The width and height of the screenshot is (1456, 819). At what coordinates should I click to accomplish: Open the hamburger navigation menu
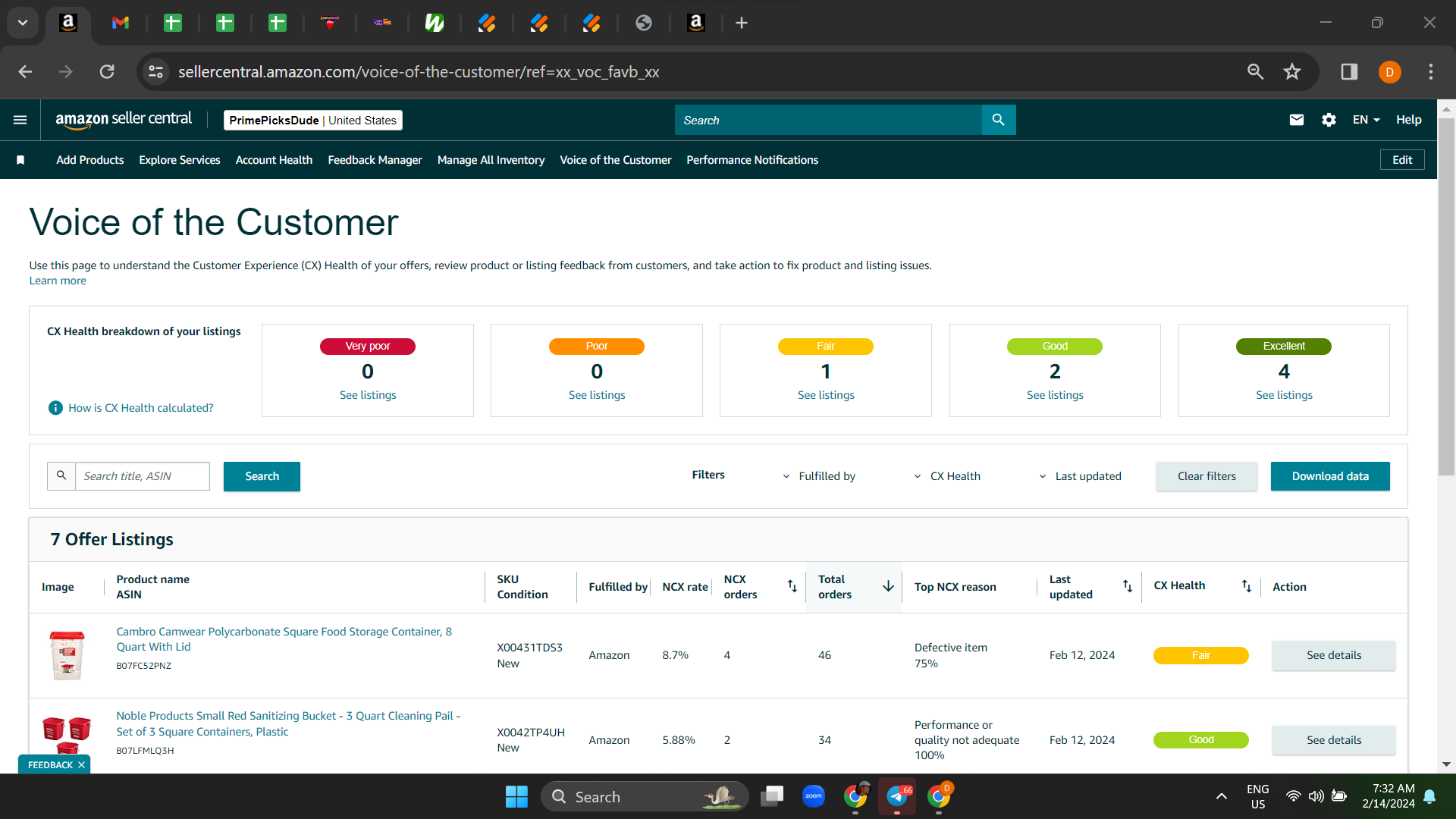[20, 120]
